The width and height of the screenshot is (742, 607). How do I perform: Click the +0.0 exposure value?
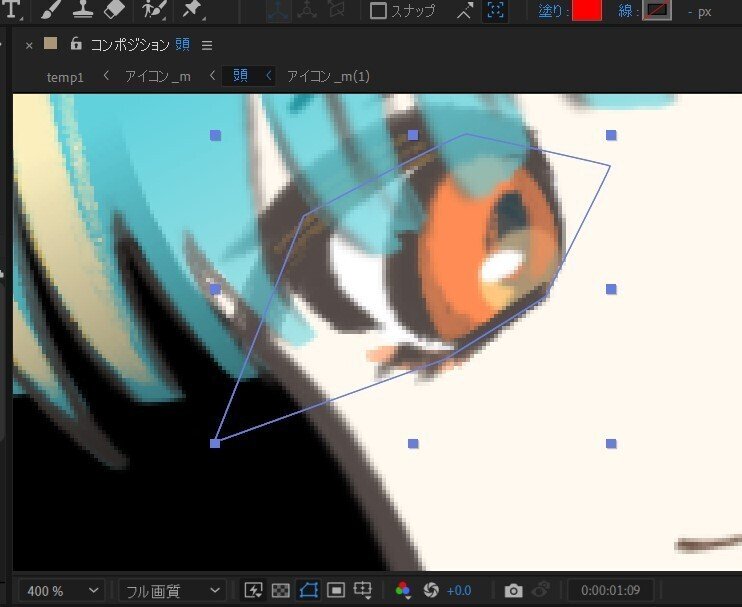point(459,591)
